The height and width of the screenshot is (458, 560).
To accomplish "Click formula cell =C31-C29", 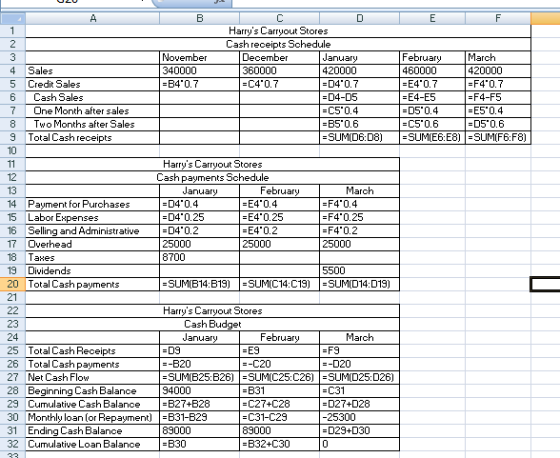I will coord(279,417).
